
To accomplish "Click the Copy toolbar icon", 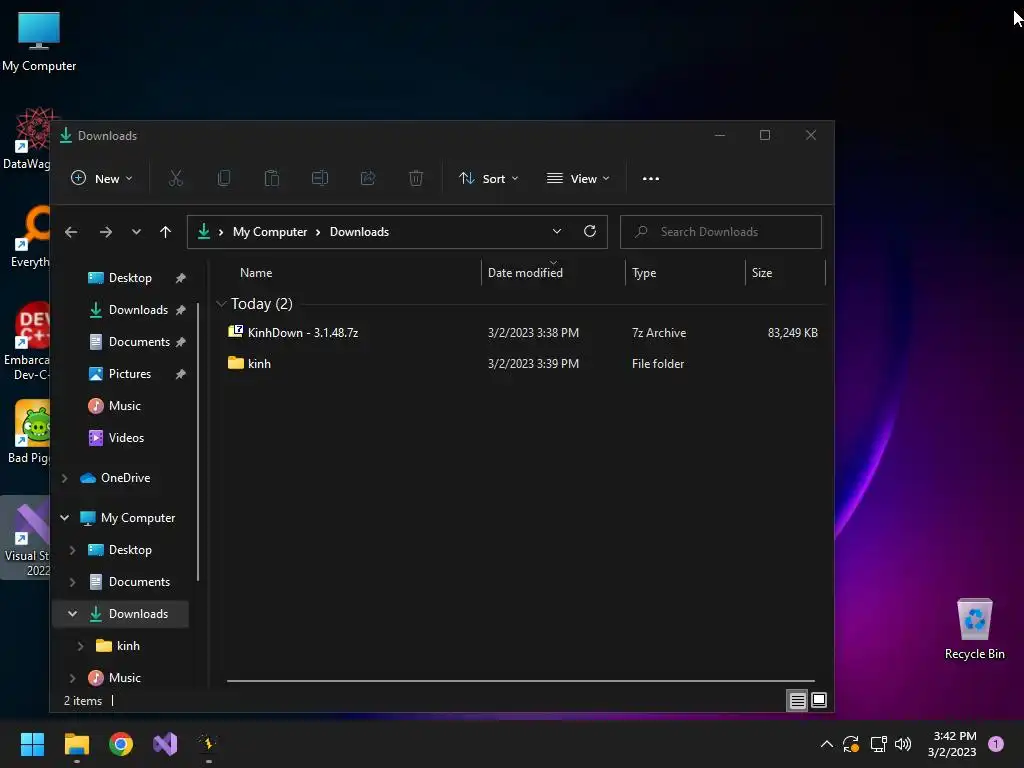I will (x=224, y=178).
